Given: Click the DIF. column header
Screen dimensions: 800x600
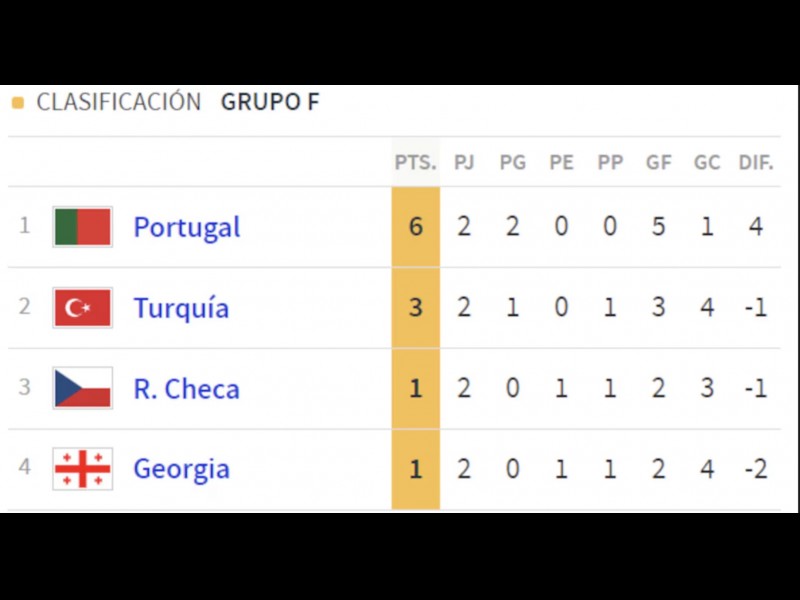Looking at the screenshot, I should (756, 162).
